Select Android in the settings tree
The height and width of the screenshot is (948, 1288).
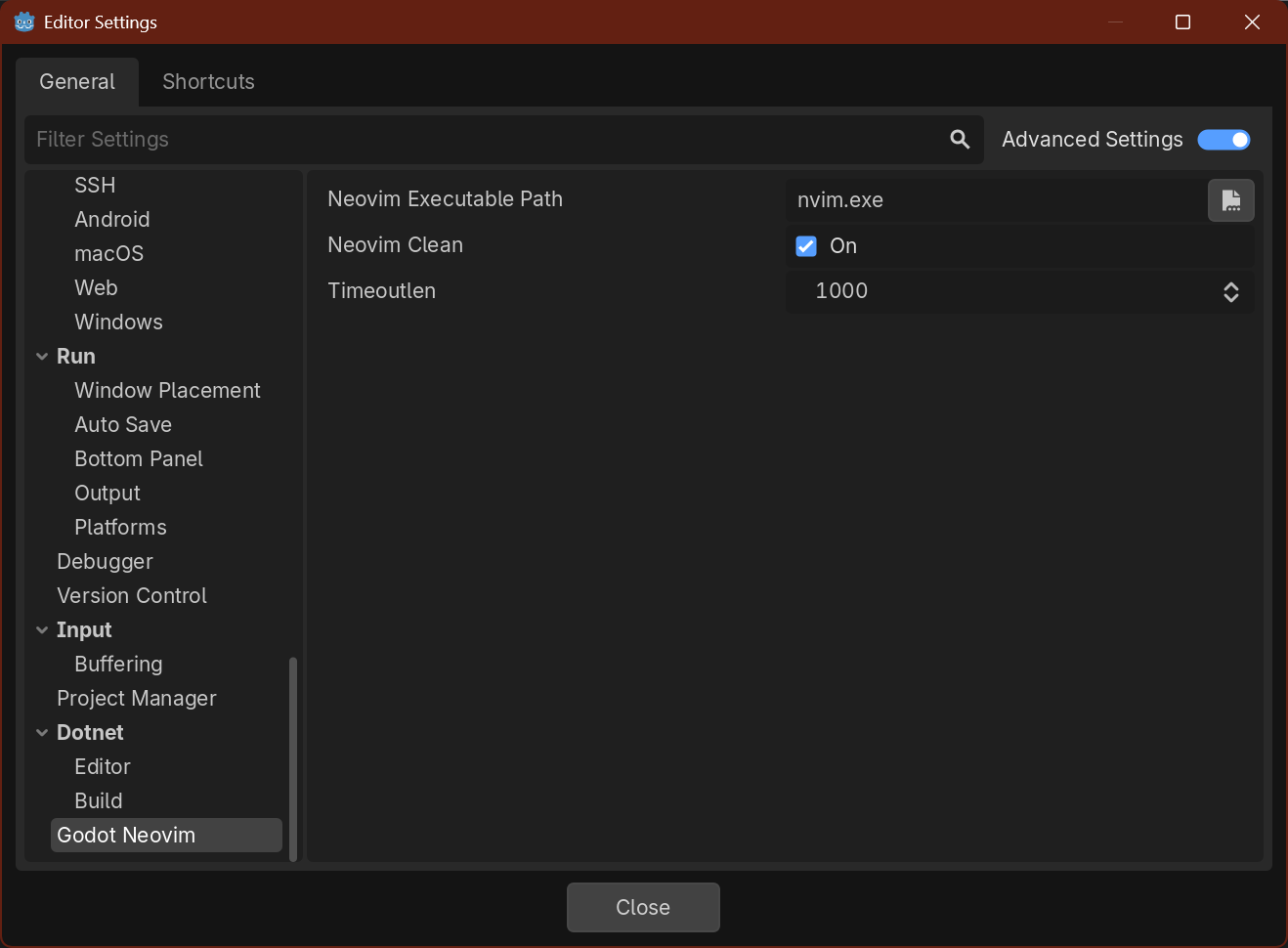(x=112, y=220)
